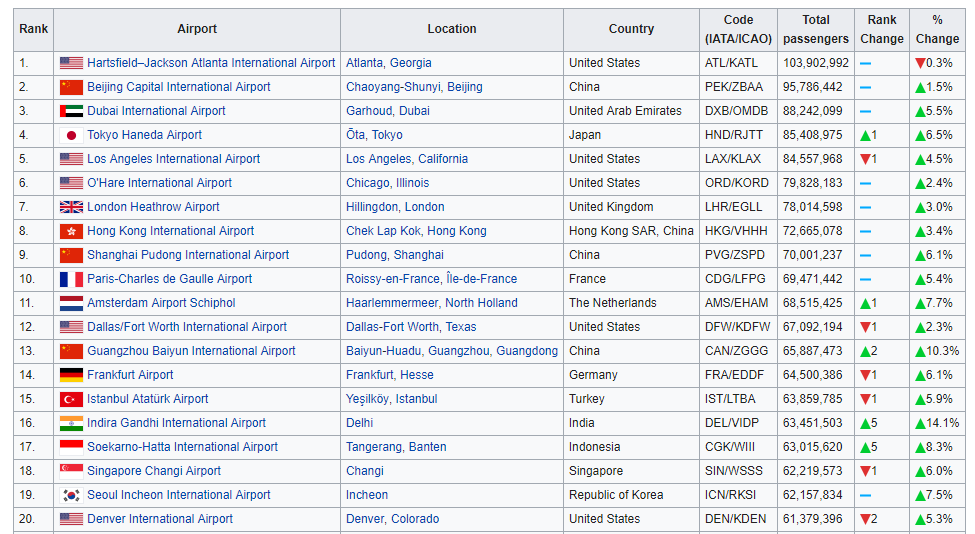975x534 pixels.
Task: Go to the Haarlemmermeer, North Holland link
Action: [431, 303]
